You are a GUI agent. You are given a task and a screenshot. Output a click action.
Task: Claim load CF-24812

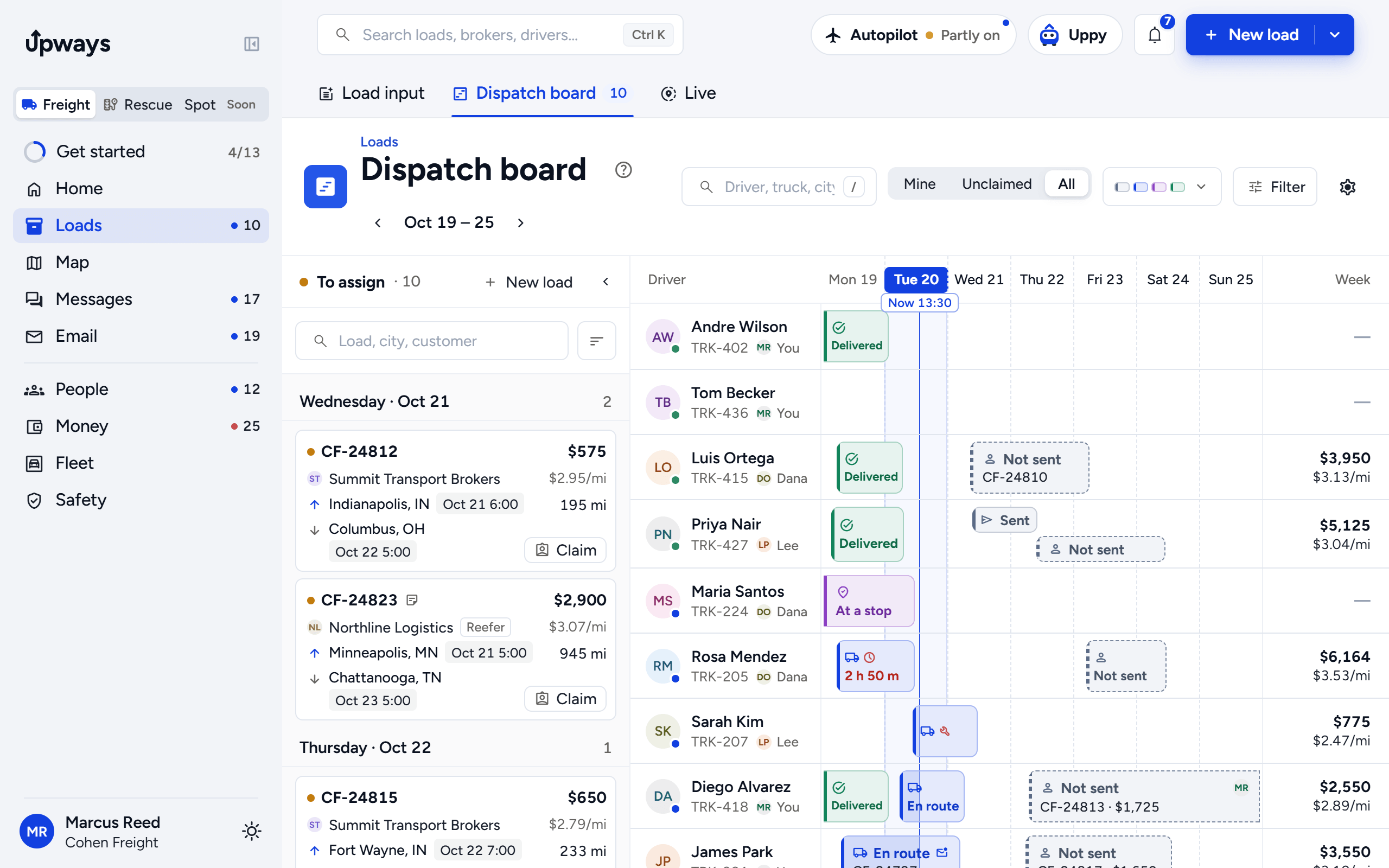click(x=565, y=550)
